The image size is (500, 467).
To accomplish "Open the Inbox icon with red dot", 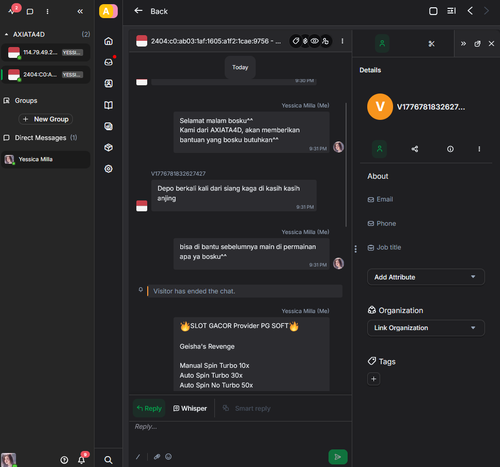I will 108,62.
